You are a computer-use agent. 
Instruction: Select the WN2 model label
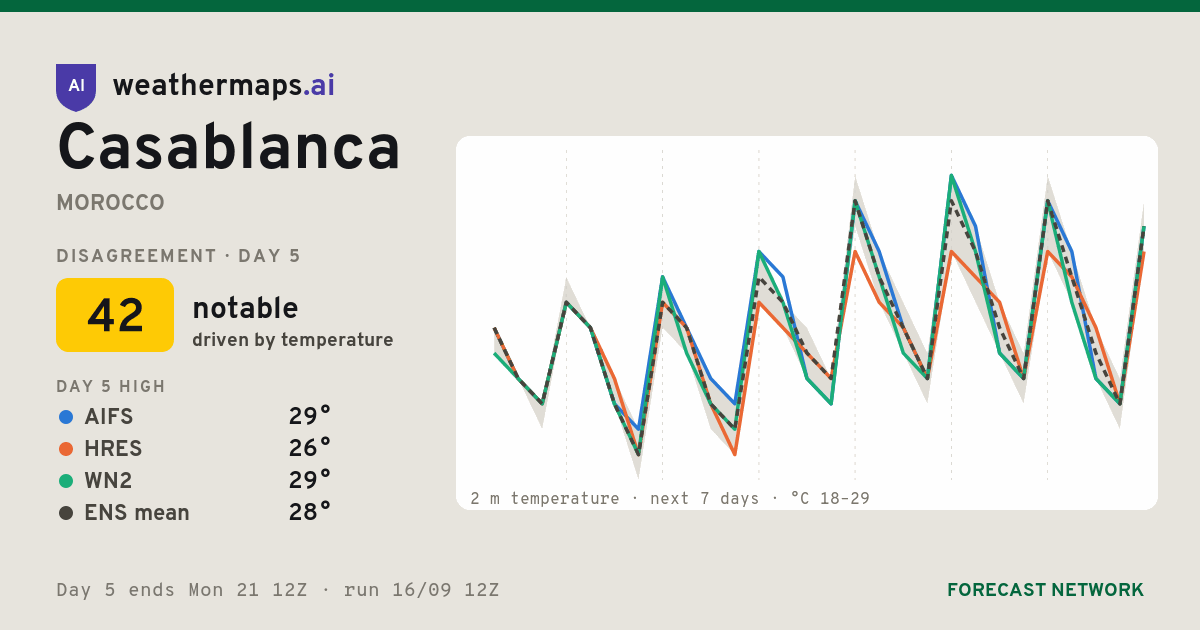(x=108, y=481)
